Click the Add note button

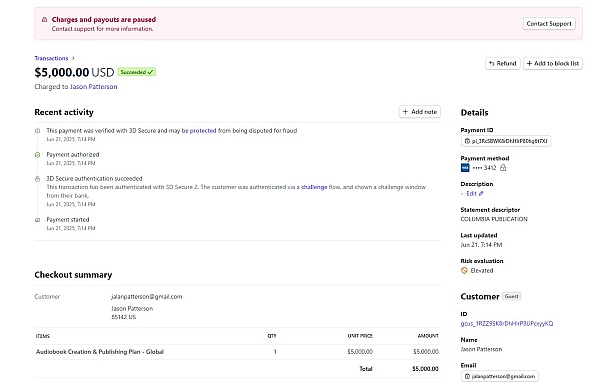pos(420,112)
